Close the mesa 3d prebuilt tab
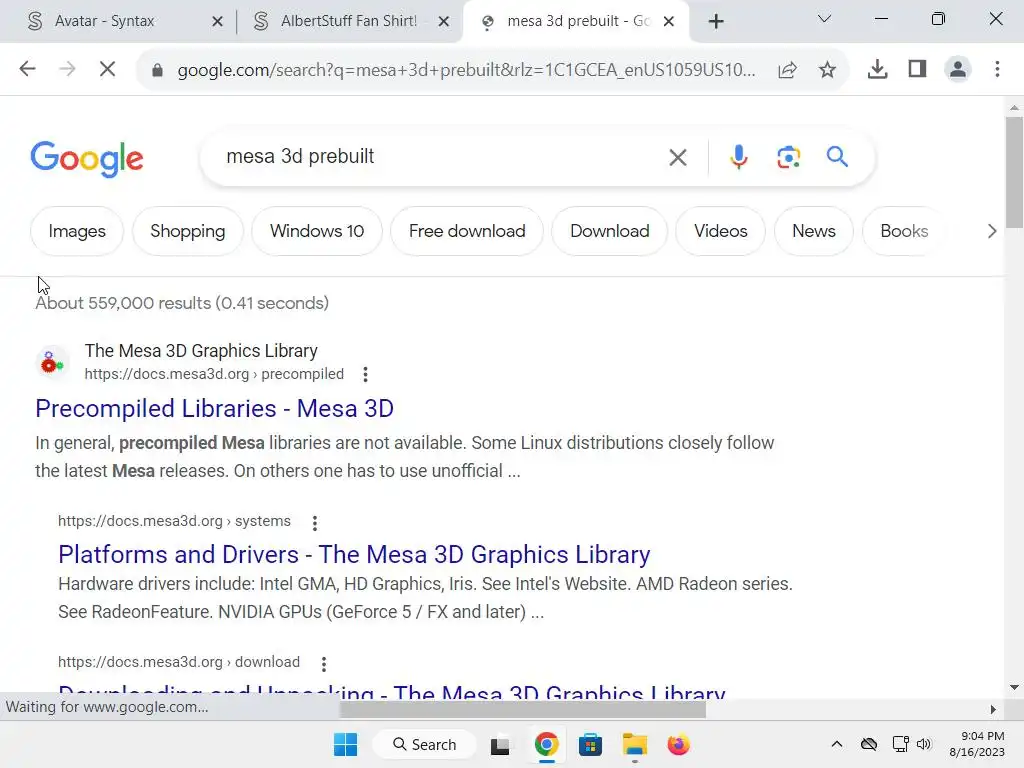Viewport: 1024px width, 768px height. tap(669, 22)
